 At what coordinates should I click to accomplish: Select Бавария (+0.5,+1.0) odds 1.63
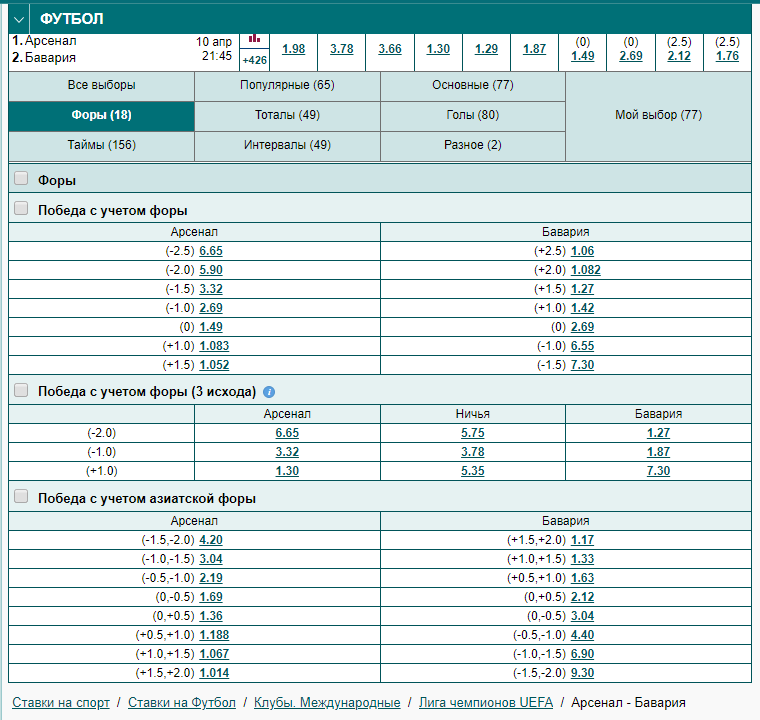(582, 578)
